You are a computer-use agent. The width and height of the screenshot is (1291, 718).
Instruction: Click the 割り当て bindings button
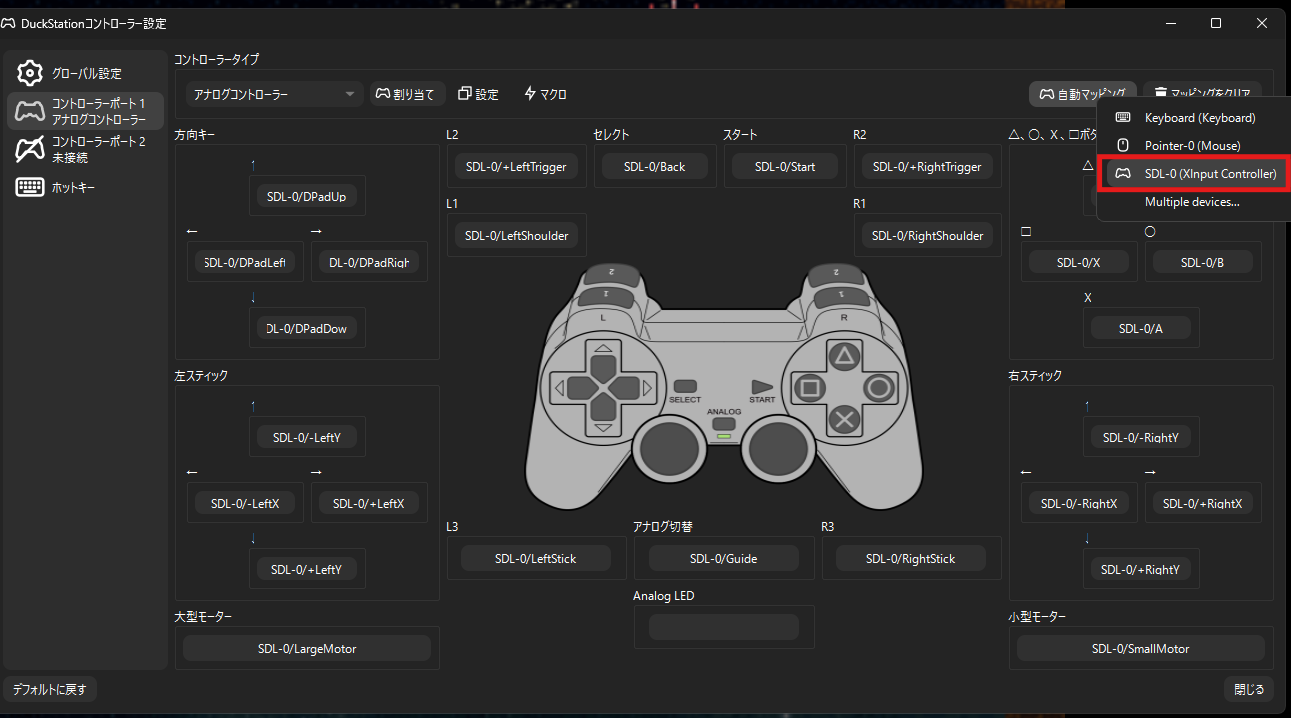click(407, 94)
